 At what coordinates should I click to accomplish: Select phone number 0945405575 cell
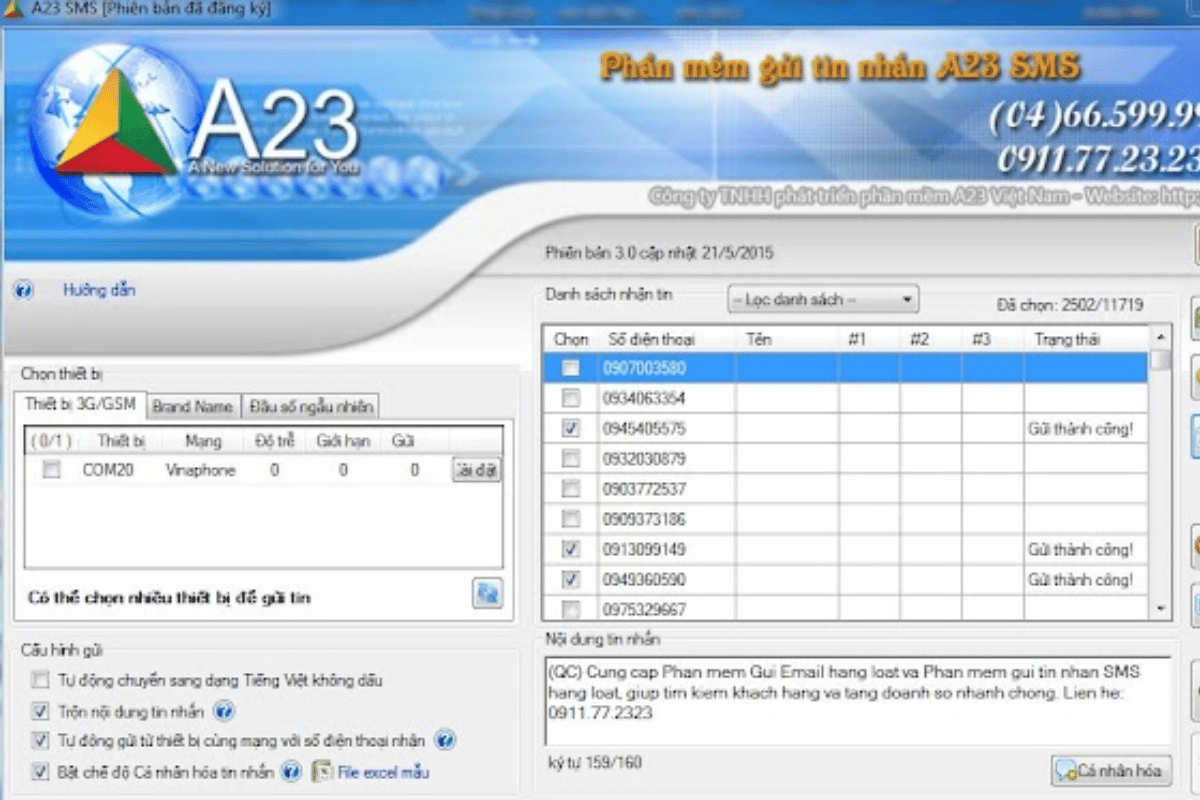tap(668, 428)
